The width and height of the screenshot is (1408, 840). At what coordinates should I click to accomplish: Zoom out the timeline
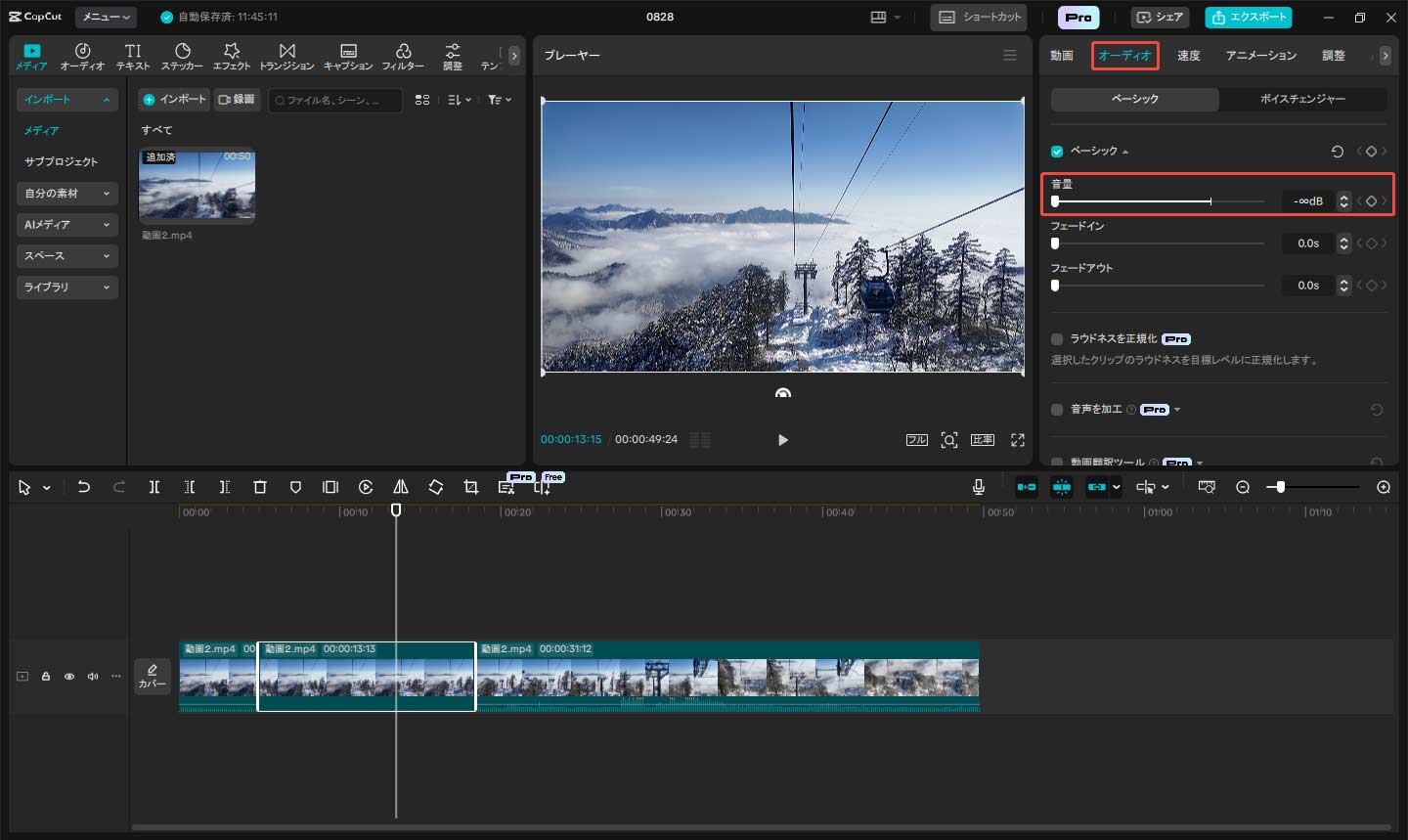[1243, 487]
